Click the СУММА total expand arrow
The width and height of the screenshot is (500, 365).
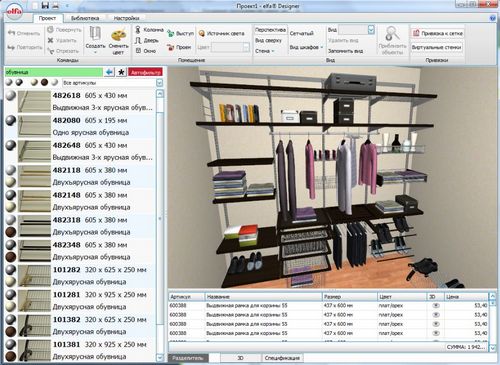[492, 348]
